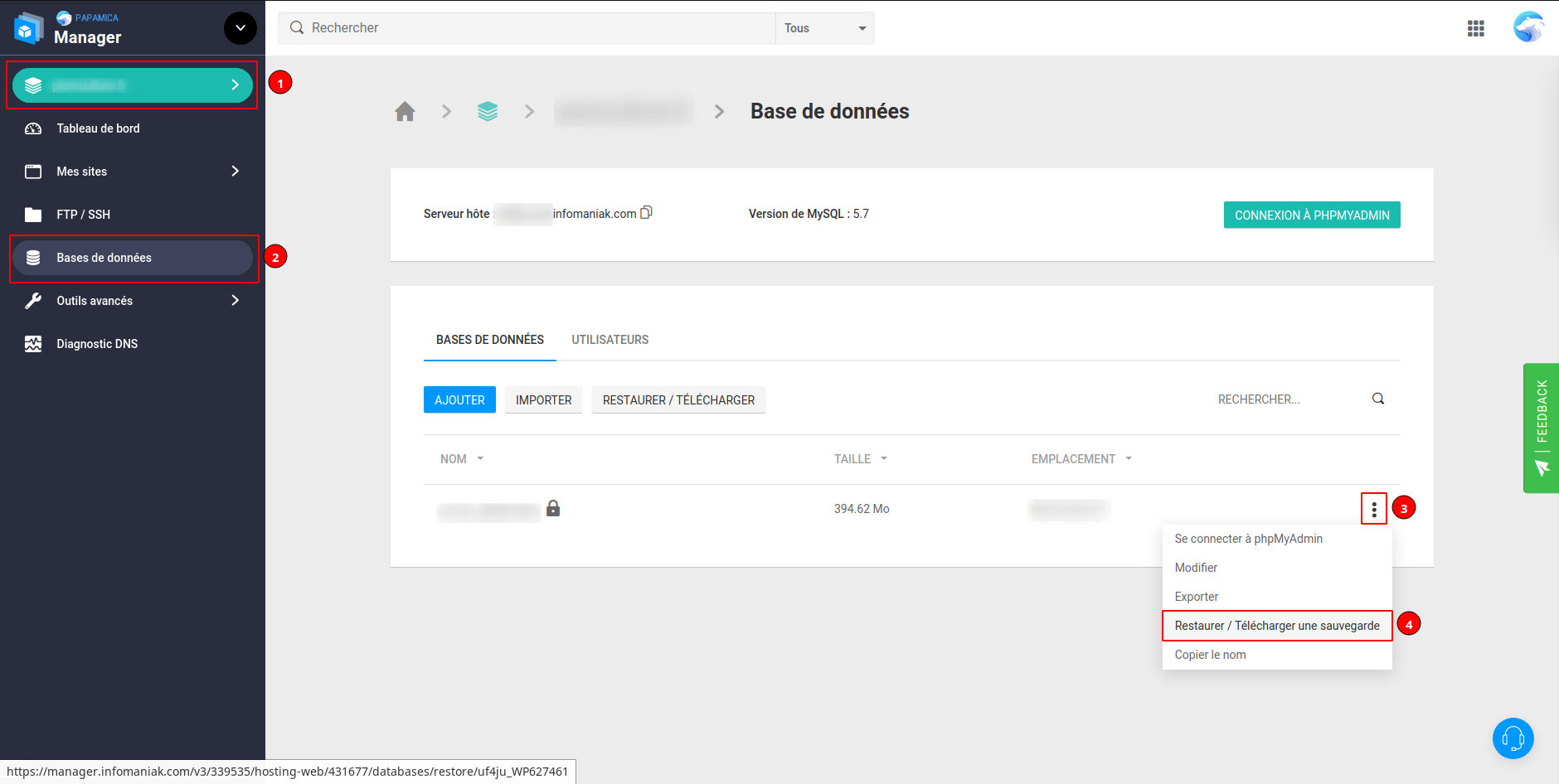Click the Ajouter button

point(459,400)
